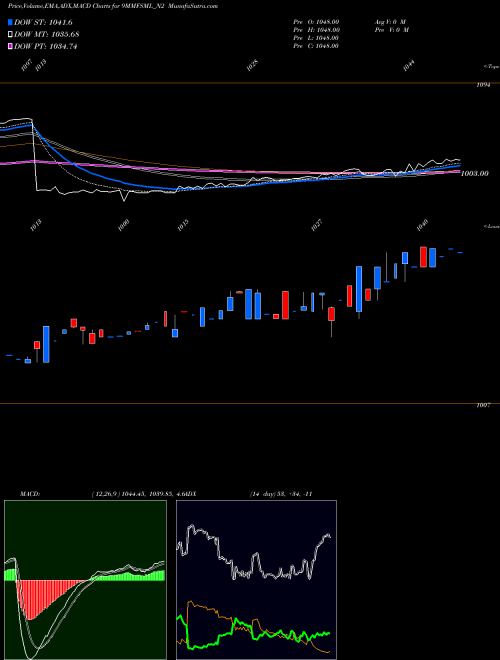Viewport: 500px width, 660px height.
Task: Click the 1040 low marker label
Action: click(422, 225)
